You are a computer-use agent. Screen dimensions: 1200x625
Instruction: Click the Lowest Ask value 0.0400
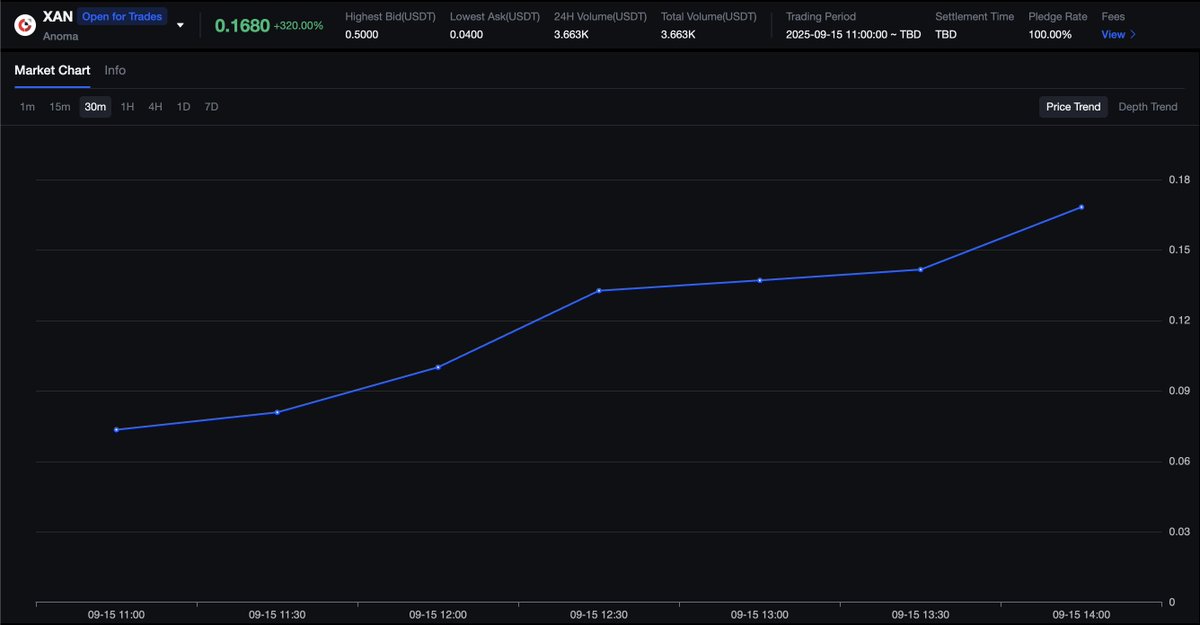tap(466, 35)
